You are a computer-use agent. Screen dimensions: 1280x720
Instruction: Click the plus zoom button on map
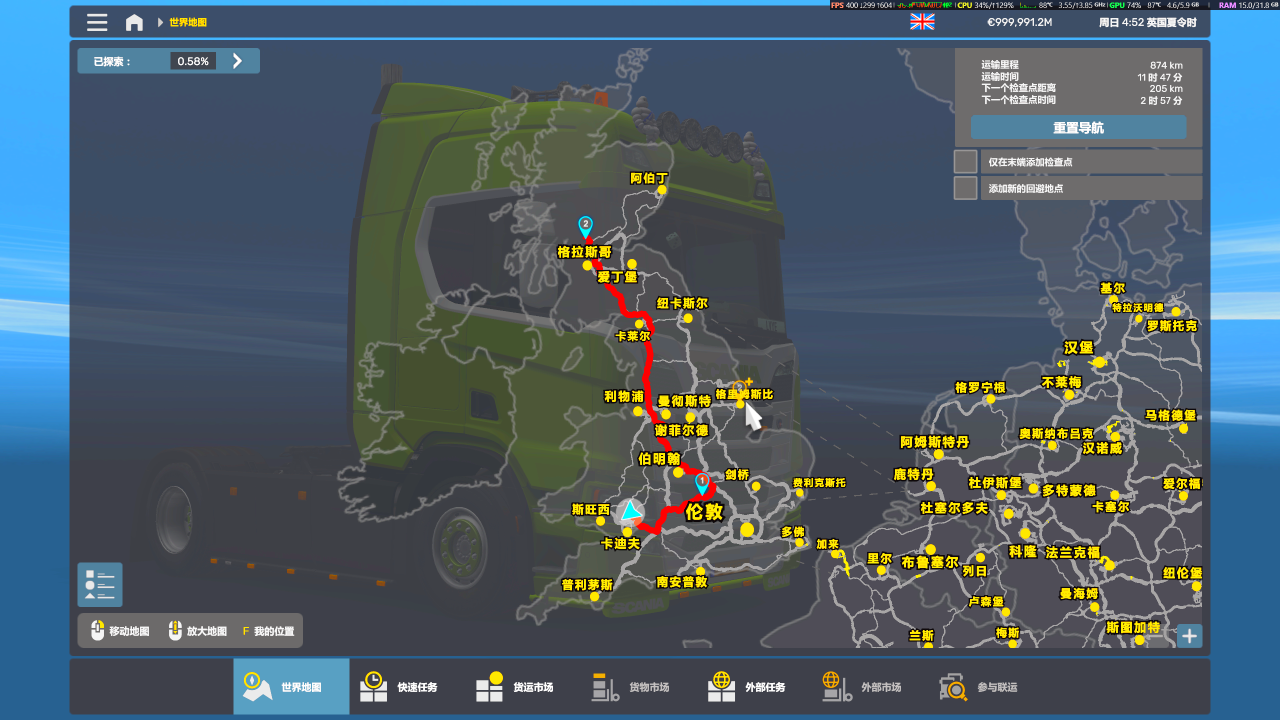[1189, 636]
